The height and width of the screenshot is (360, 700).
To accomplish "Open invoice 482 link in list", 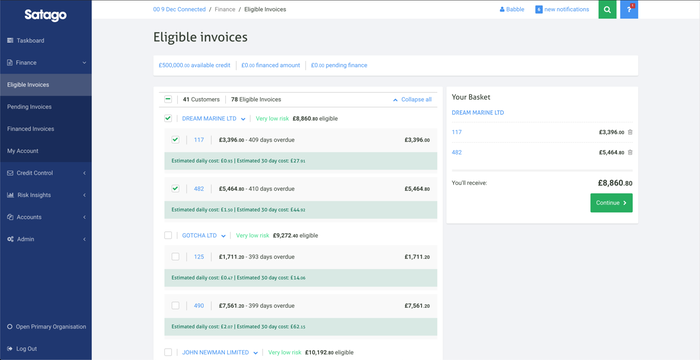I will 199,188.
